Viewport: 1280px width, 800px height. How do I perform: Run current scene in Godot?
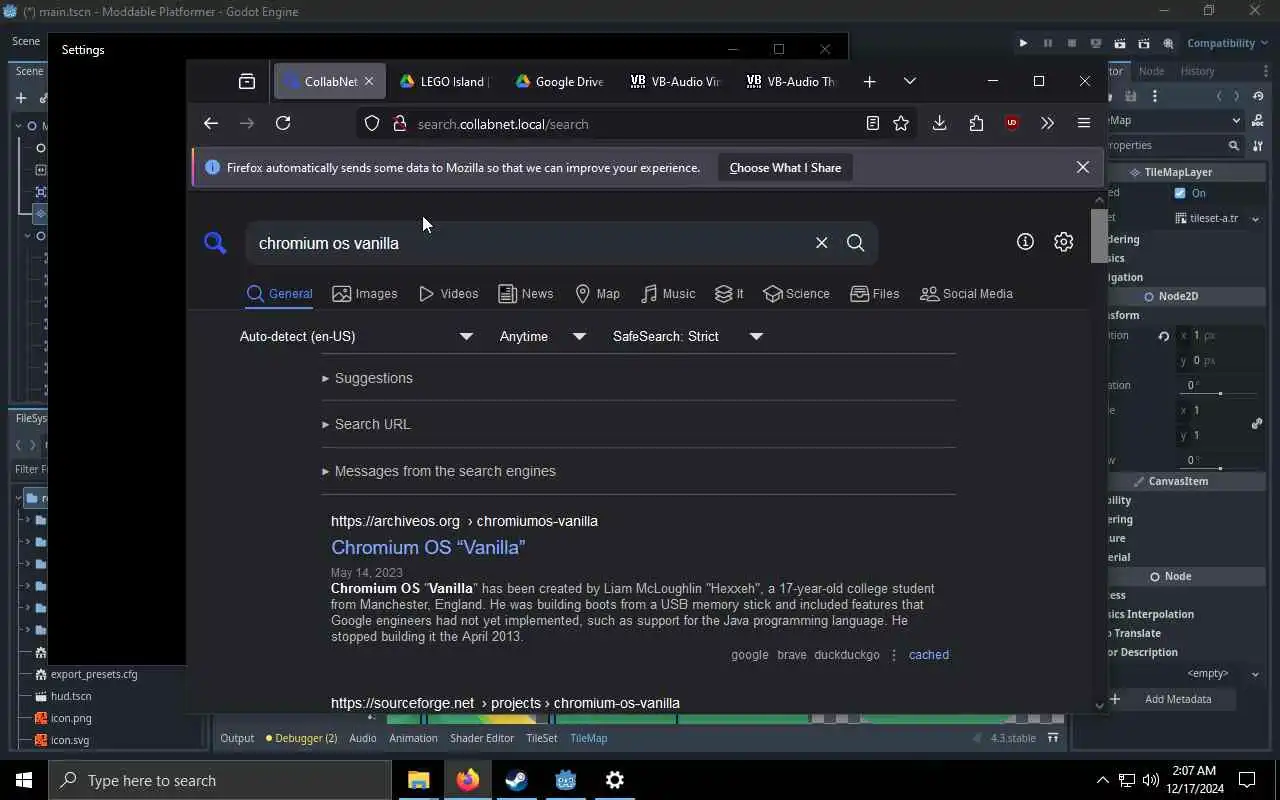(1119, 43)
